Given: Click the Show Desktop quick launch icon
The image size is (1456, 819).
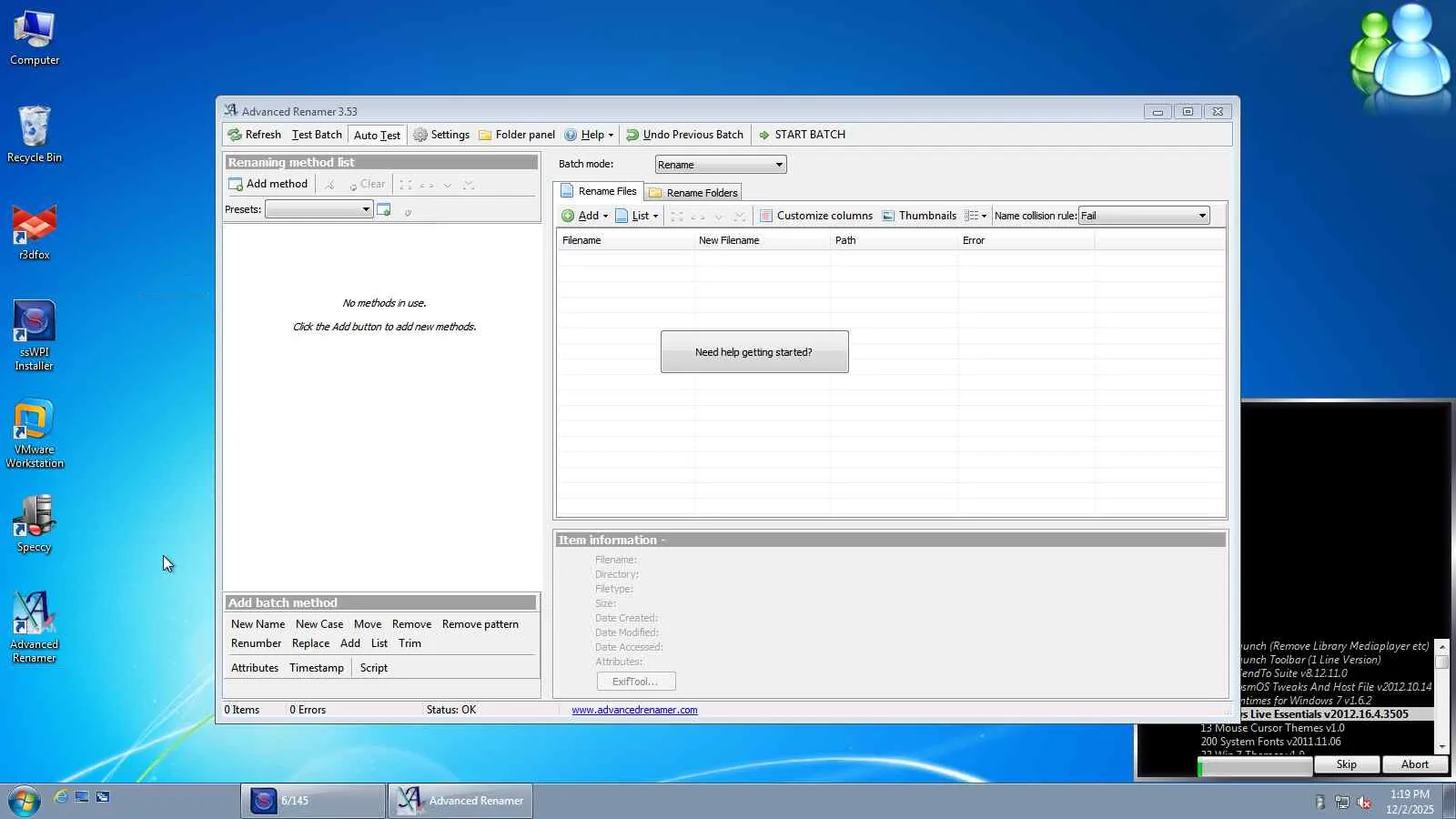Looking at the screenshot, I should (82, 797).
